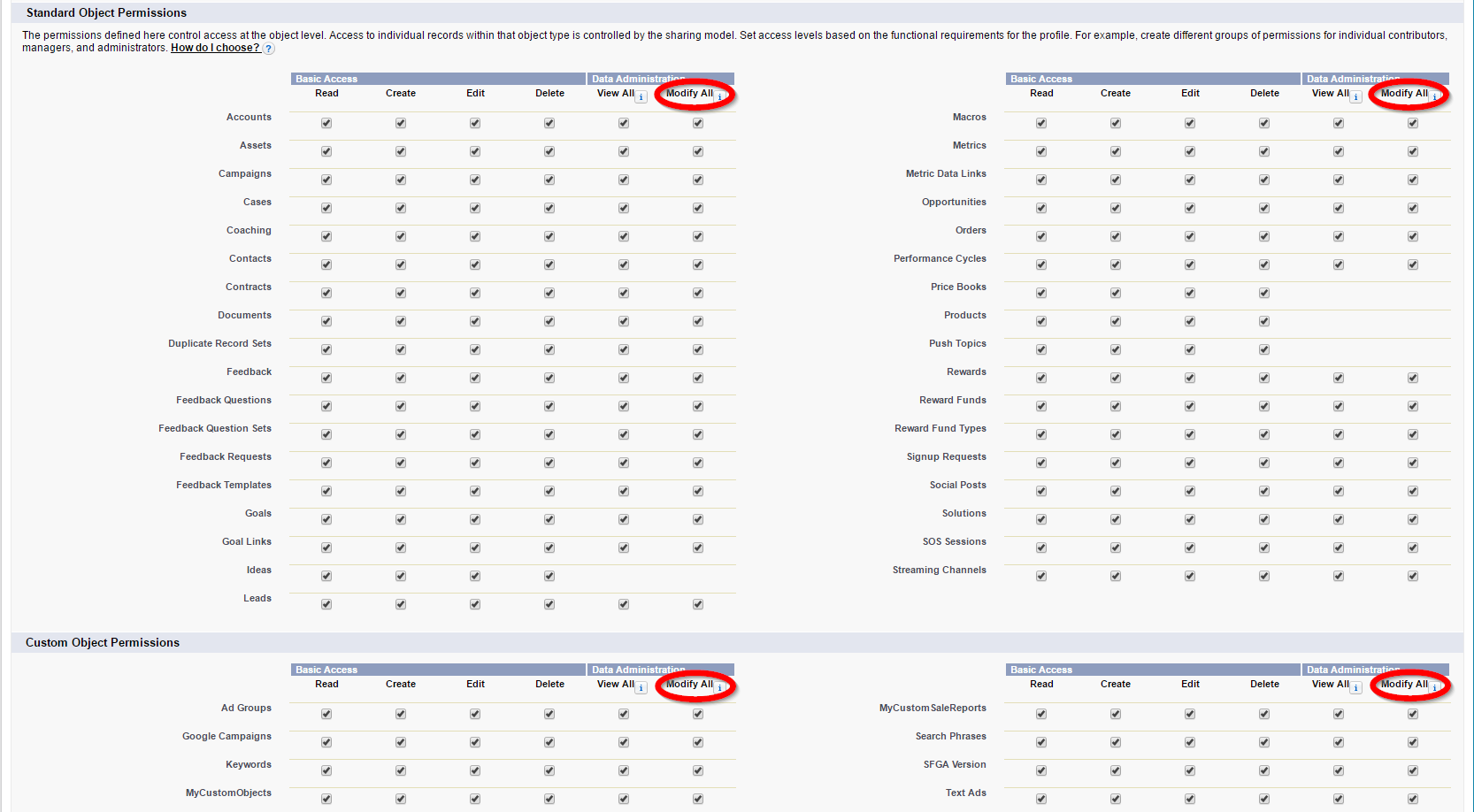1474x812 pixels.
Task: Uncheck Modify All for Metrics
Action: click(x=1413, y=151)
